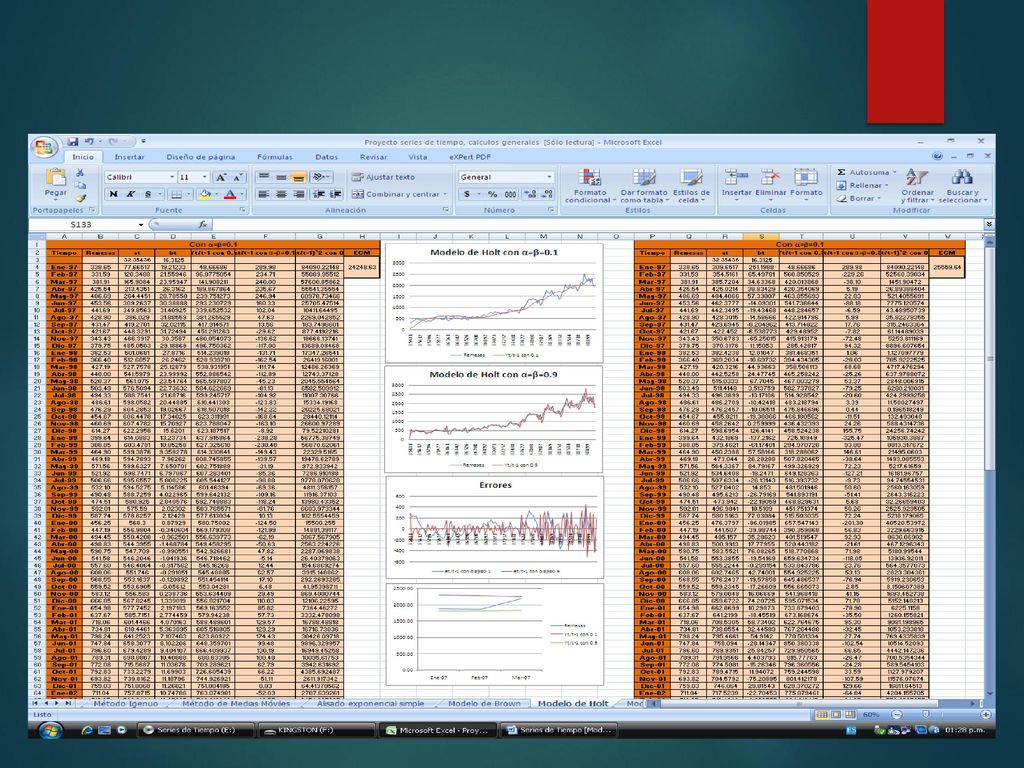Copy selection using the copy icon
Screen dimensions: 1024x768
point(80,185)
